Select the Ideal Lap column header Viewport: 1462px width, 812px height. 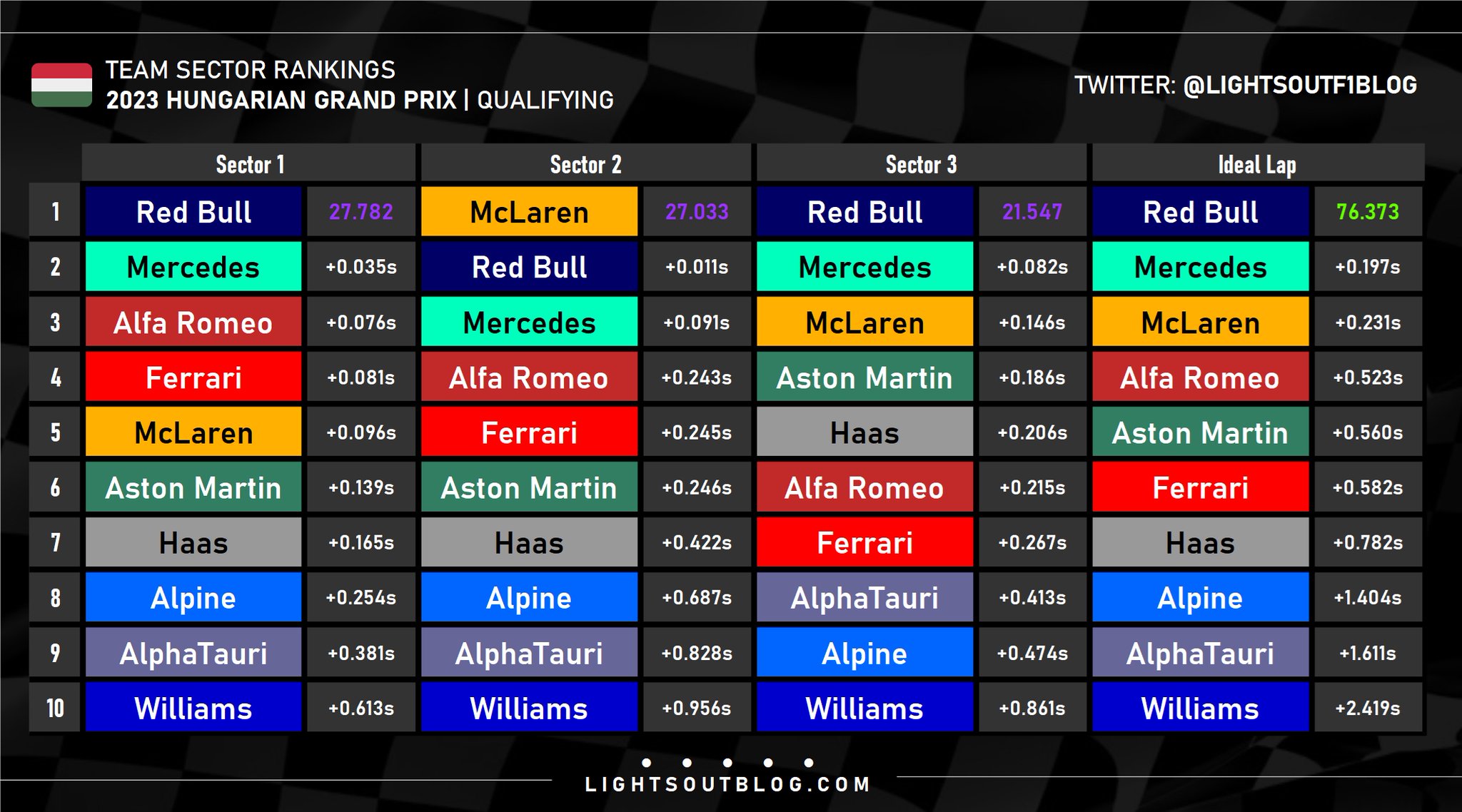pos(1256,164)
